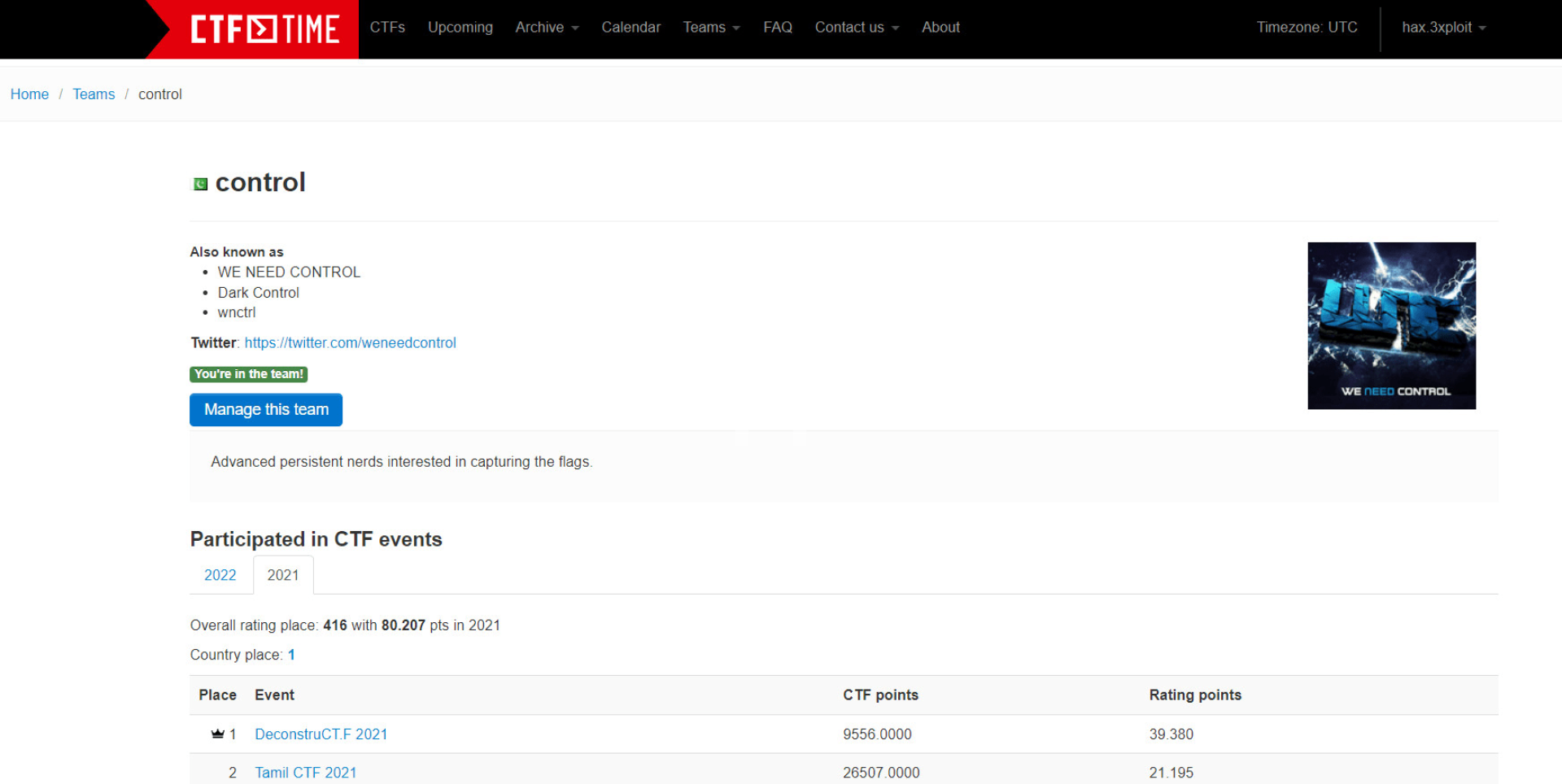
Task: Switch to the 2022 events tab
Action: 220,575
